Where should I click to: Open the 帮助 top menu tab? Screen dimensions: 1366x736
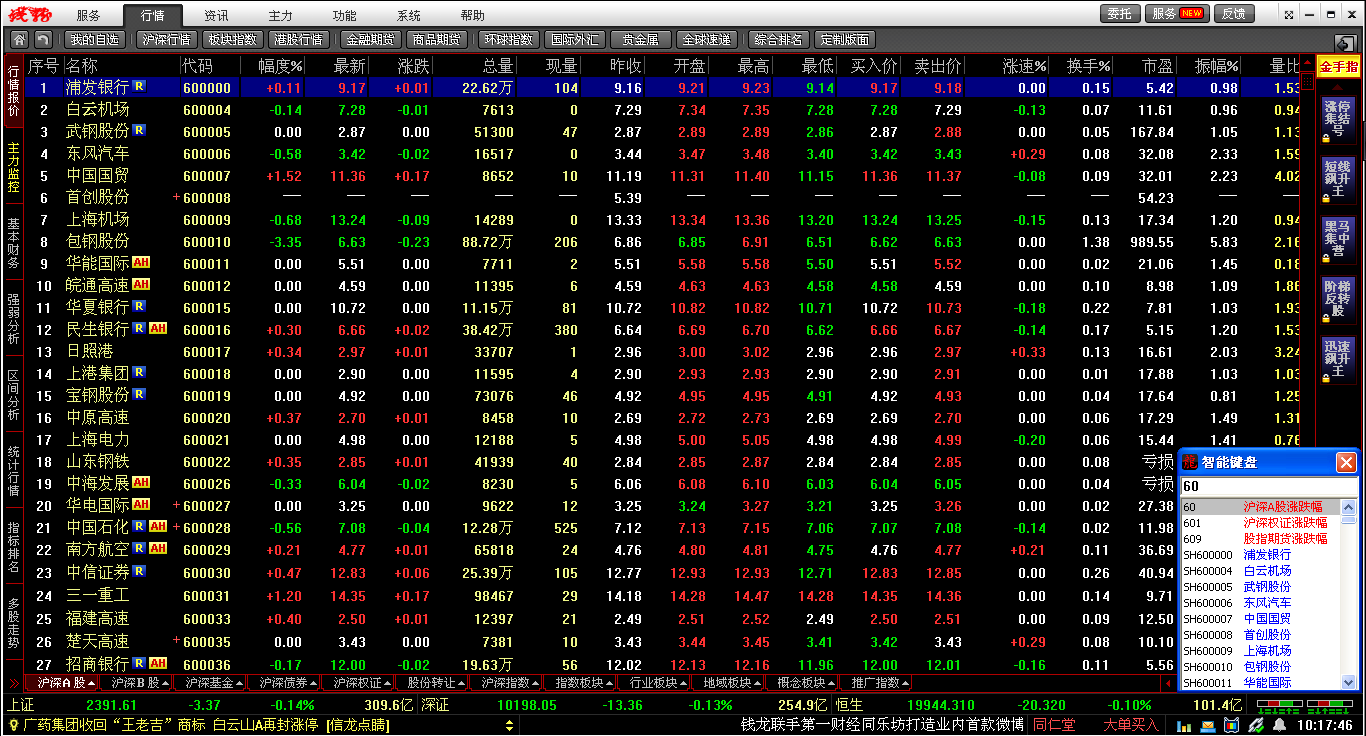tap(473, 15)
